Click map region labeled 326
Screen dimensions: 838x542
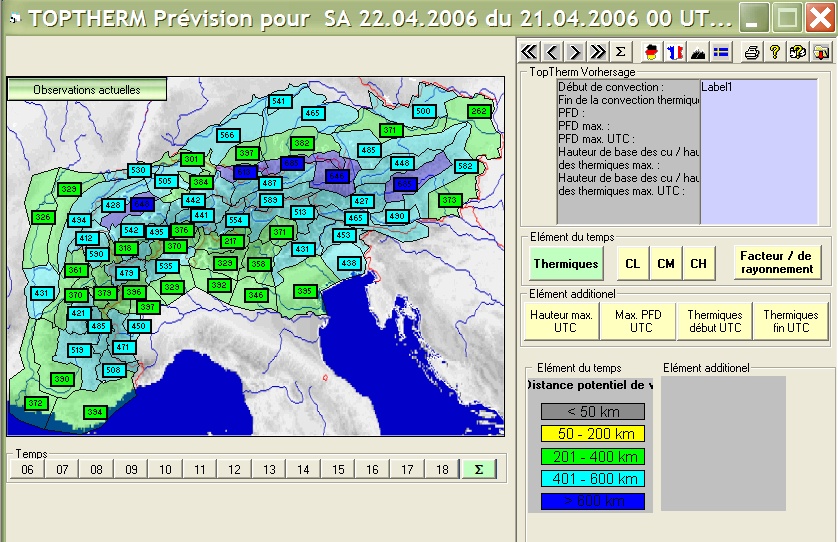pos(43,217)
